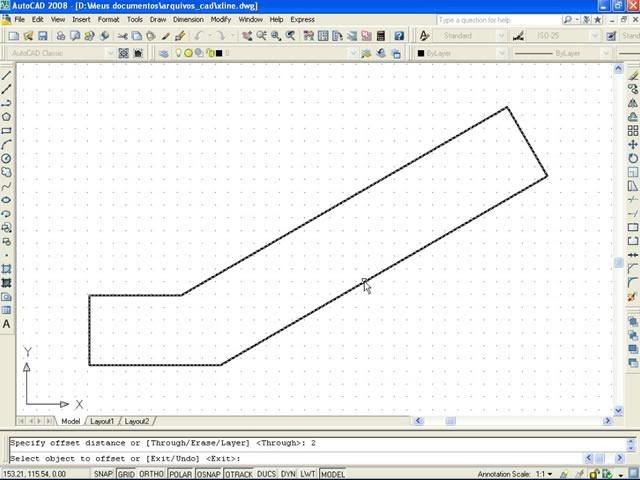Screen dimensions: 640x480
Task: Select the Multiline Text tool
Action: click(6, 324)
